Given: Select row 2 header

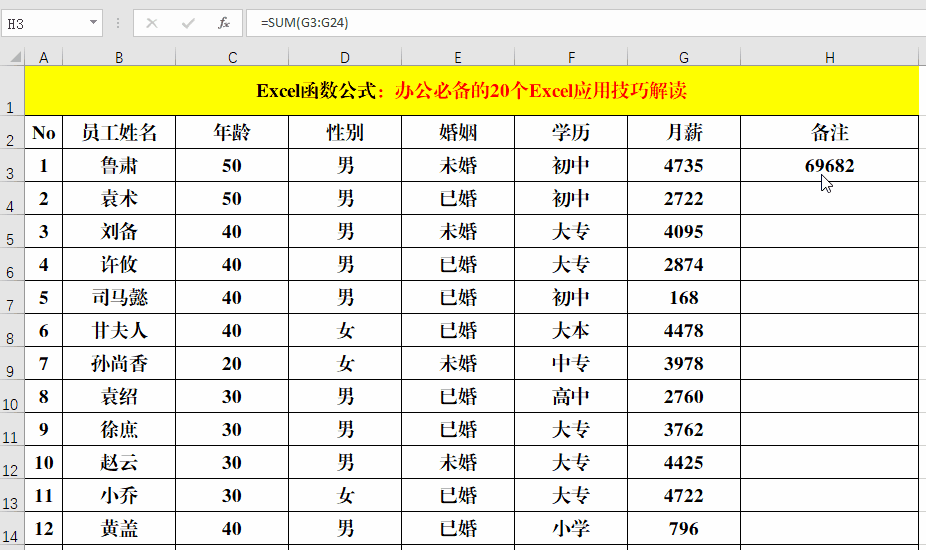Looking at the screenshot, I should [x=12, y=132].
